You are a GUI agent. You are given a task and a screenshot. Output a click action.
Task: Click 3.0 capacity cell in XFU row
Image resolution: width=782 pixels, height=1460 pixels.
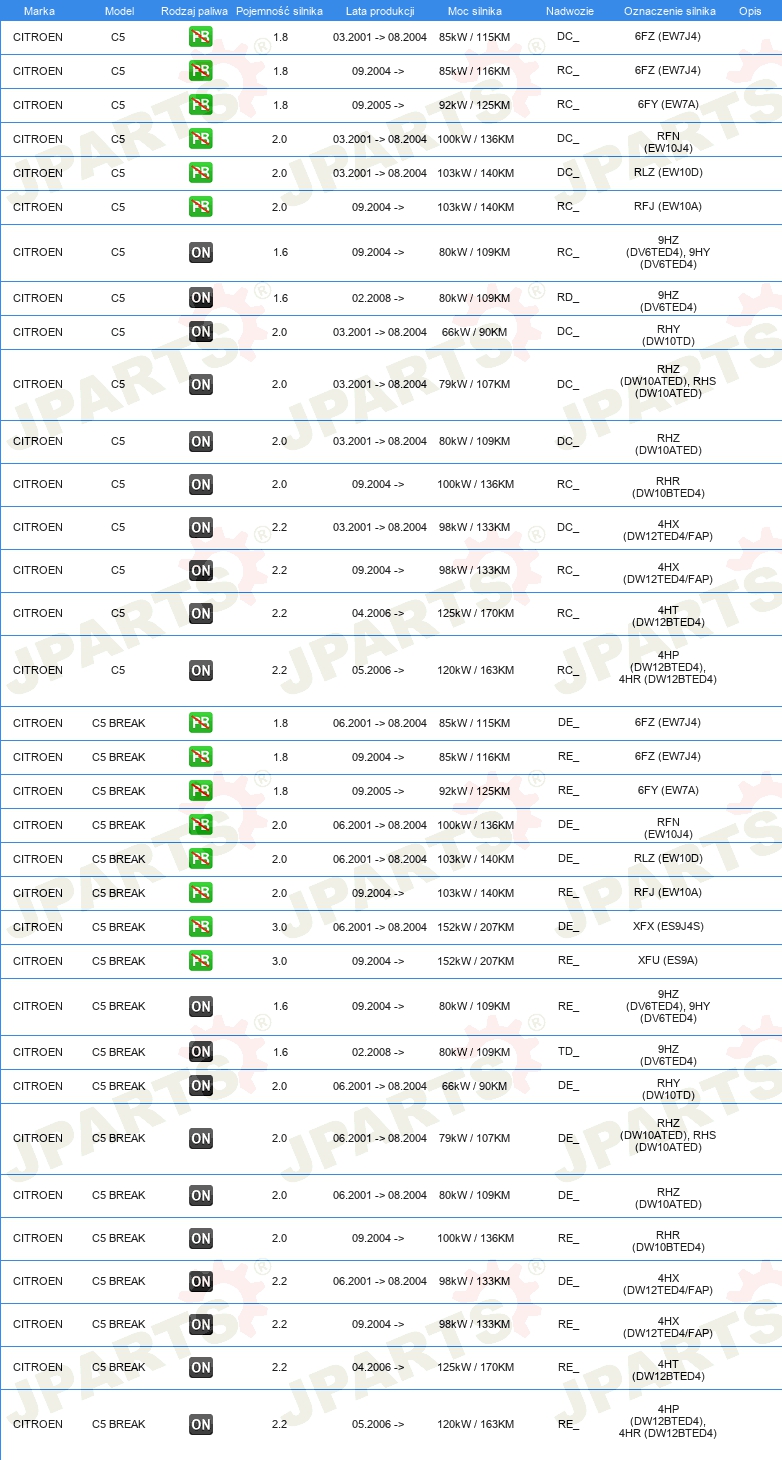[x=280, y=961]
